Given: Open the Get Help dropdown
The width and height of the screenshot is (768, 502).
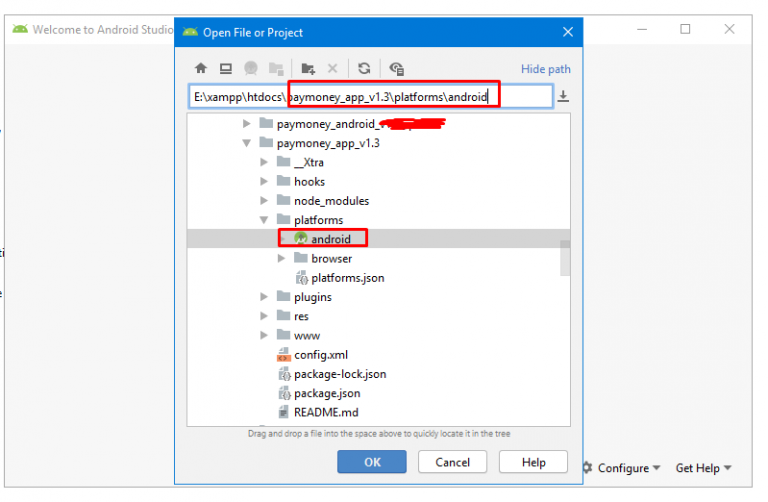Looking at the screenshot, I should (704, 468).
